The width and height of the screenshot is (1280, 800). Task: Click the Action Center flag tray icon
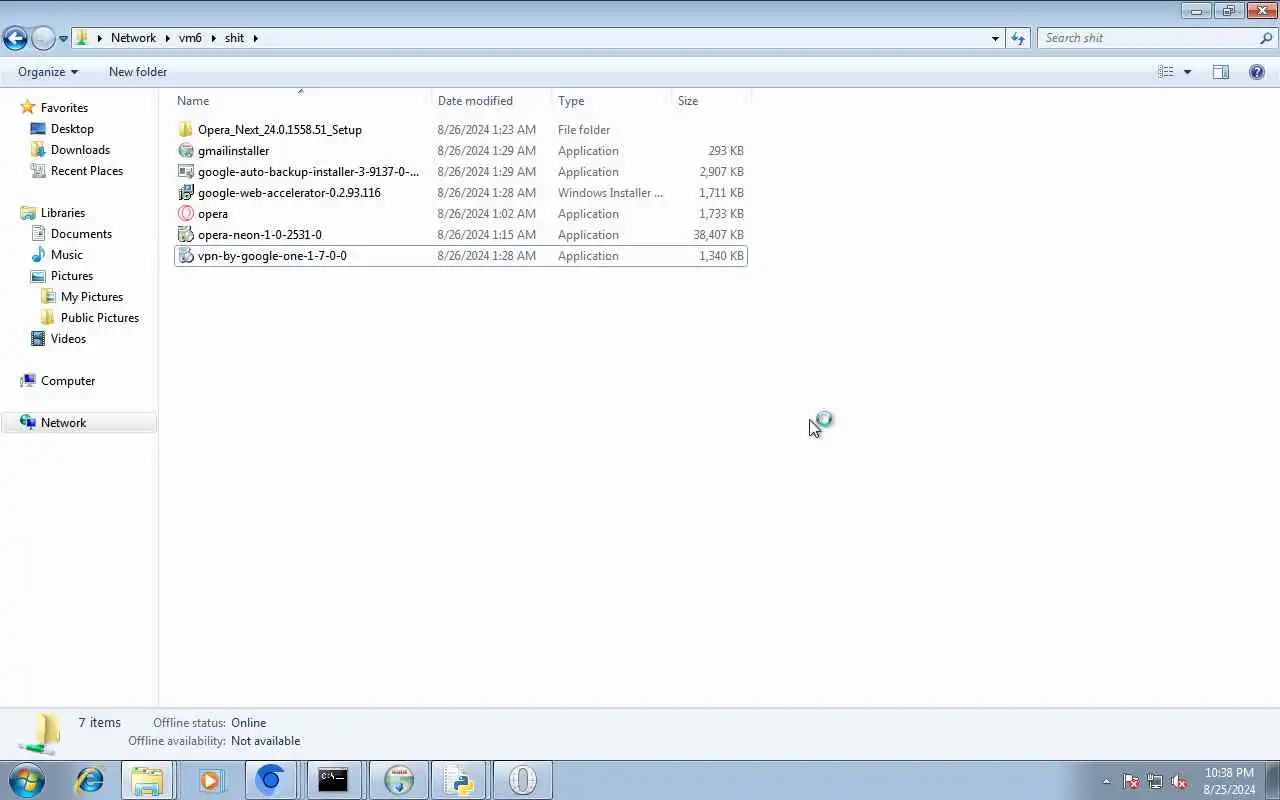tap(1131, 781)
